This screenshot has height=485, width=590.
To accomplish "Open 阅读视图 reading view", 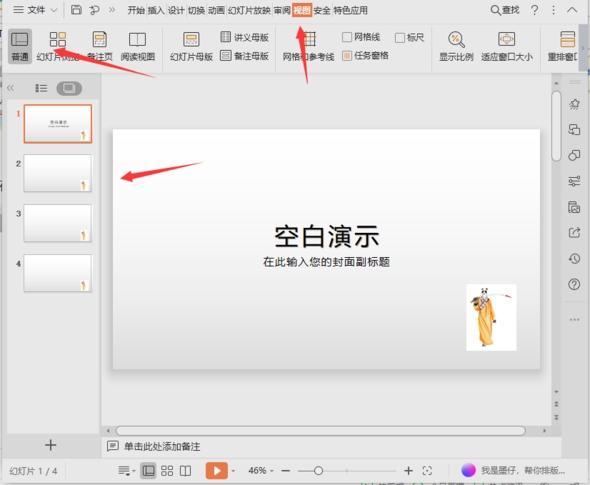I will point(138,46).
